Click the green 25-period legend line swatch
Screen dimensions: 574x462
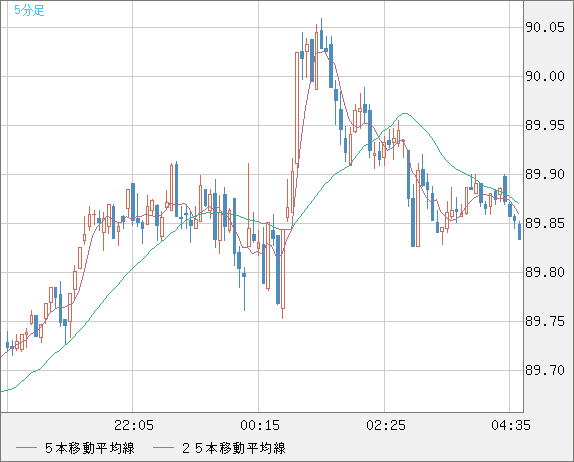tap(163, 448)
